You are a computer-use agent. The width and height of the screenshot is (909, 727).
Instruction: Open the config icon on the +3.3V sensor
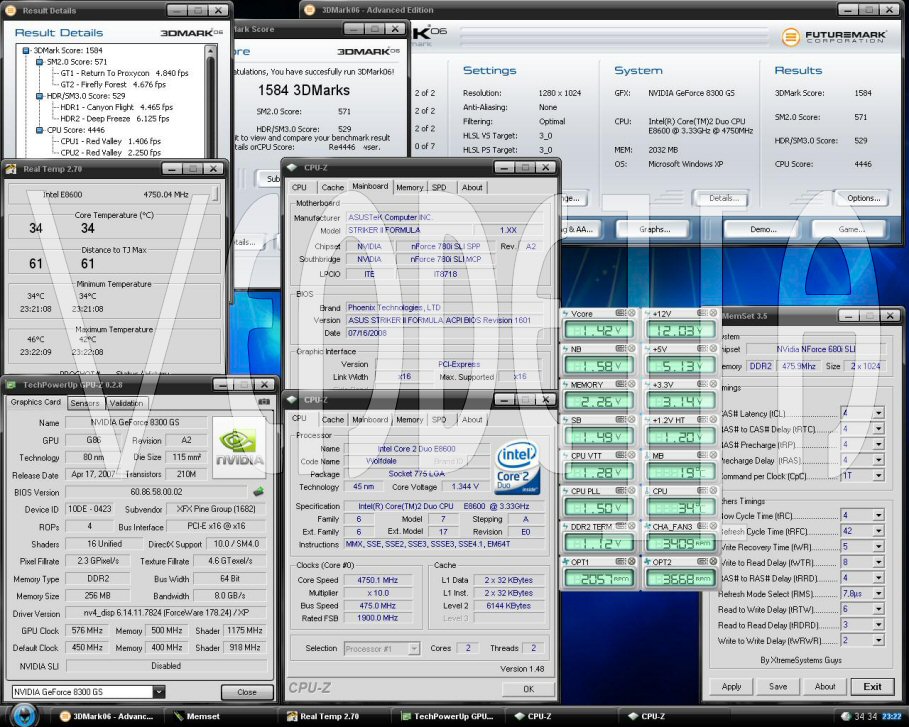pyautogui.click(x=702, y=384)
